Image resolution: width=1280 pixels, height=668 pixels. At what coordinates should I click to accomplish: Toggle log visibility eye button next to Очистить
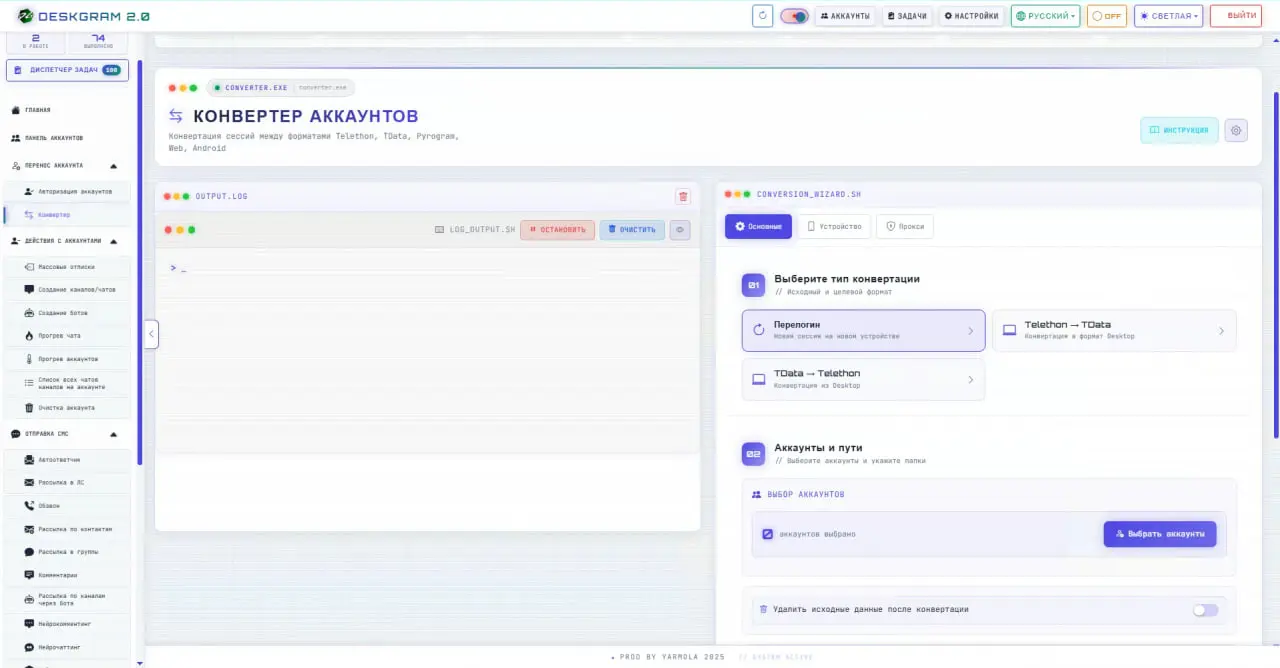click(680, 230)
